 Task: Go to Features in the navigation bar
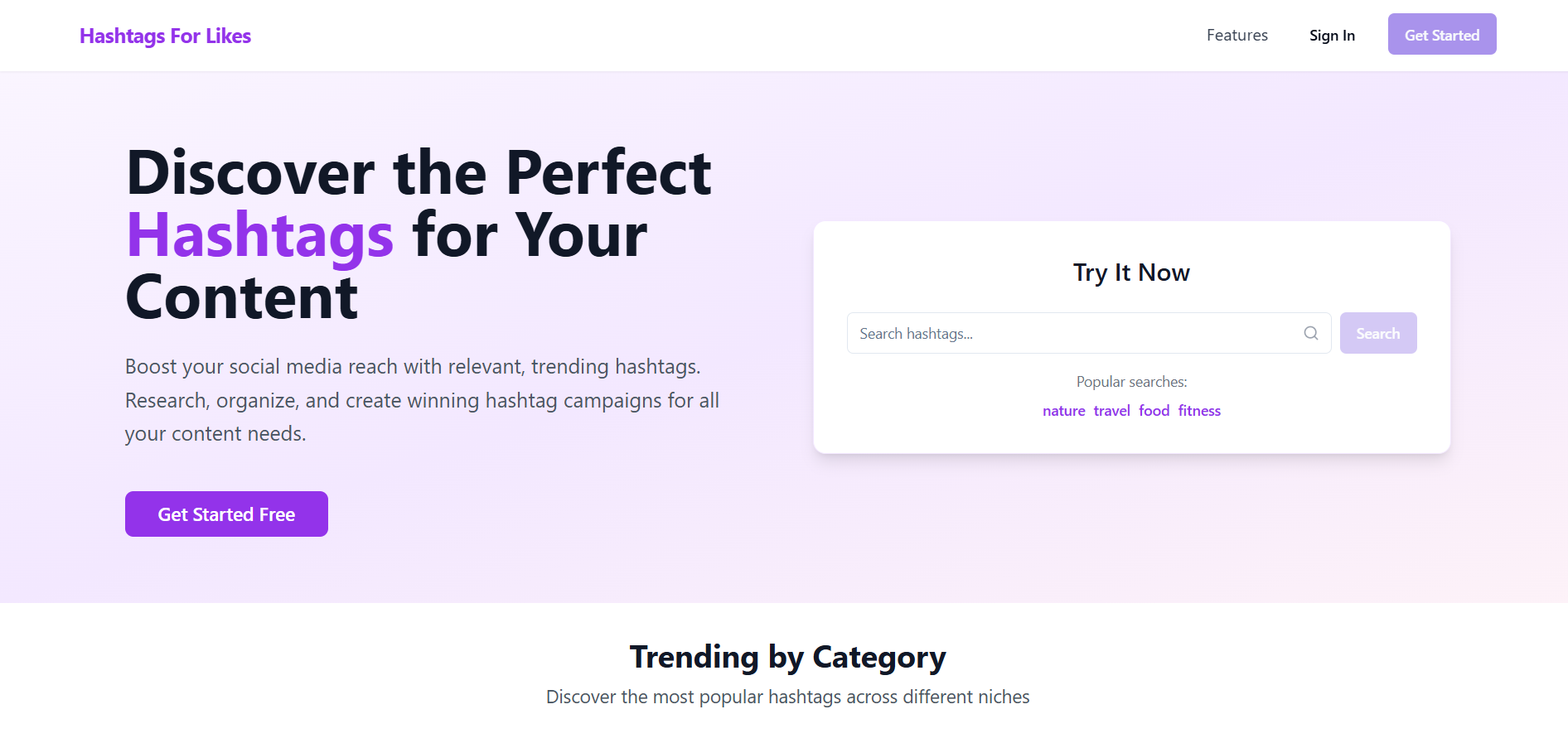point(1236,36)
